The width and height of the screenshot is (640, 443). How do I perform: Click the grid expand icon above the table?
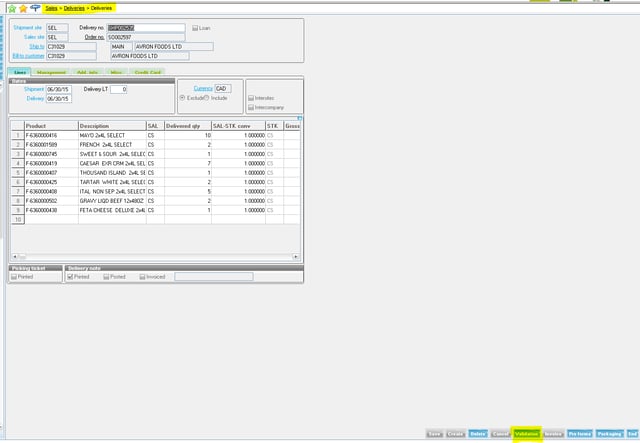pyautogui.click(x=300, y=118)
